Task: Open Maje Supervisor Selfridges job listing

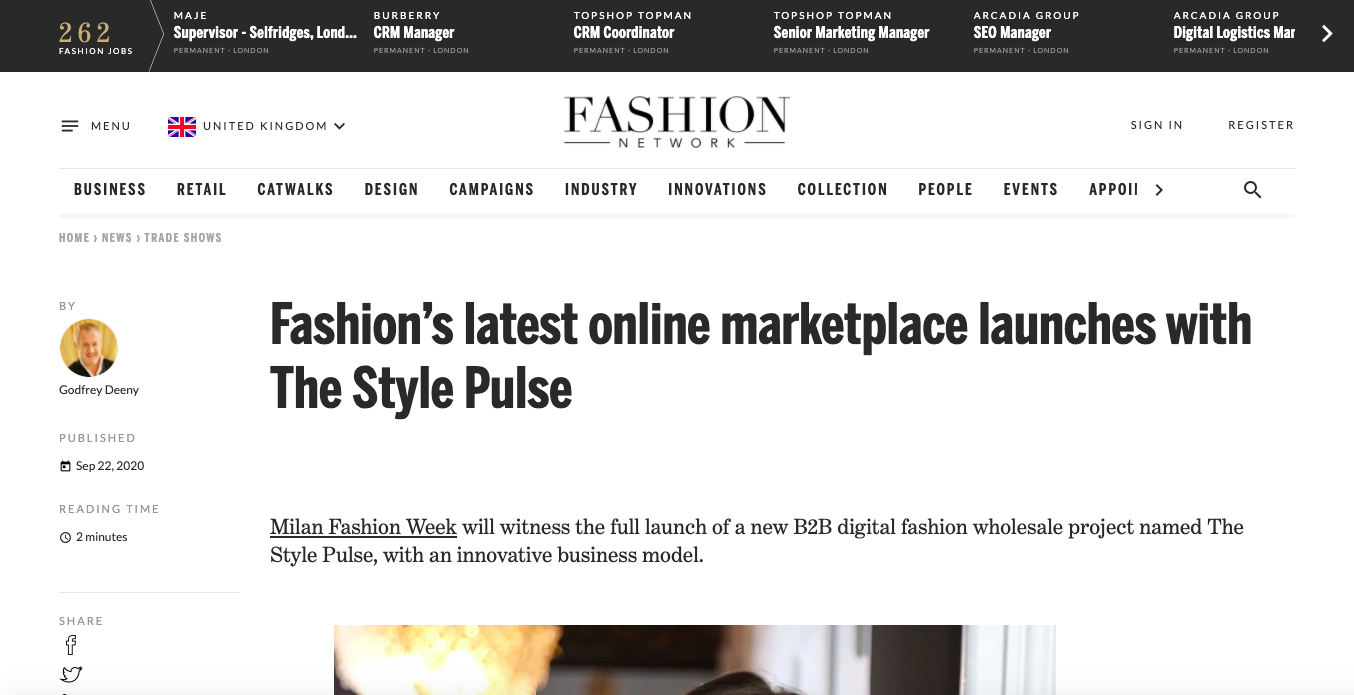Action: pyautogui.click(x=265, y=33)
